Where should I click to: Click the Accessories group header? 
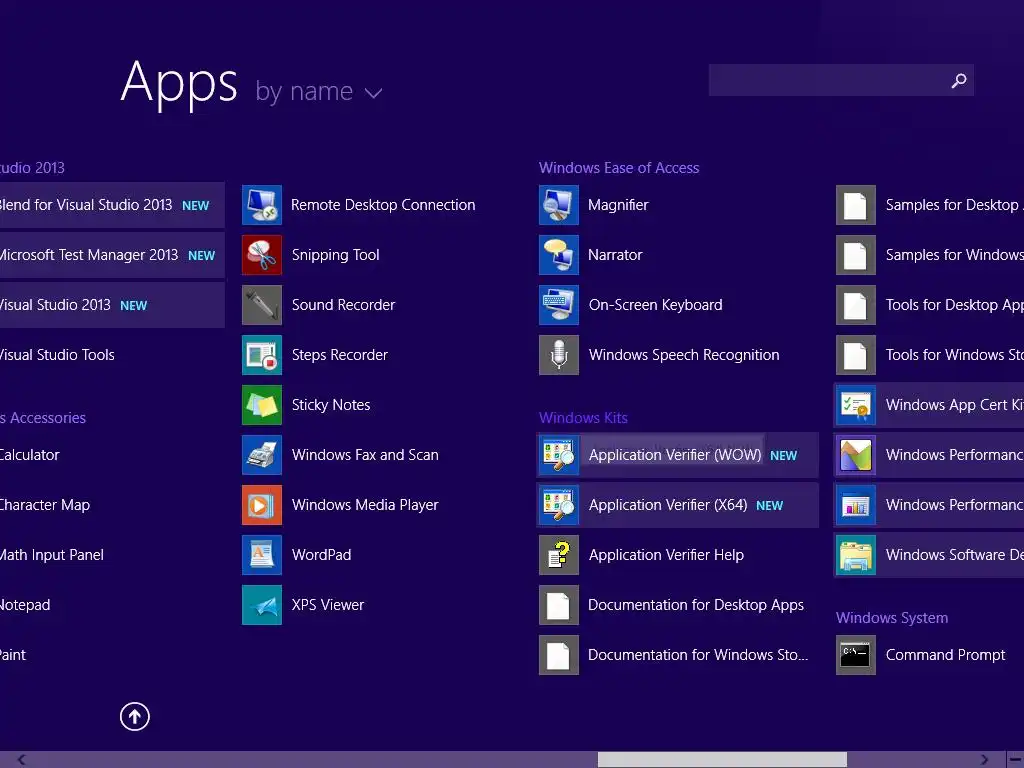(43, 418)
